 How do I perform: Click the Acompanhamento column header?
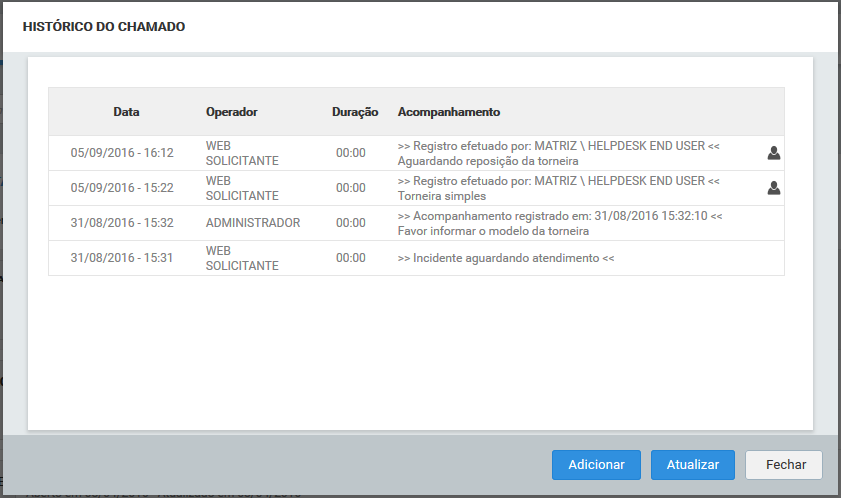point(449,112)
